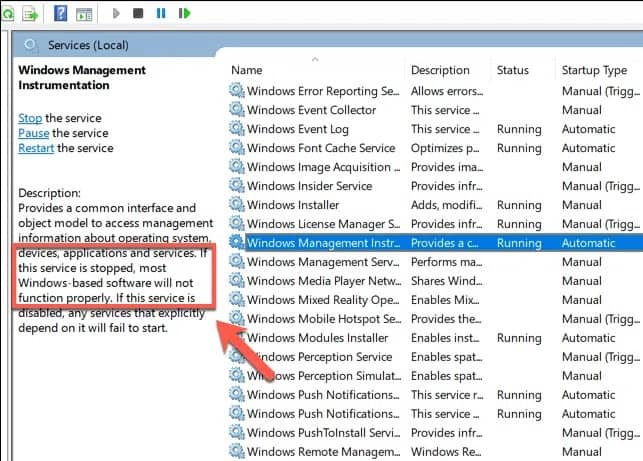
Task: Click the Export List toolbar icon
Action: [30, 14]
